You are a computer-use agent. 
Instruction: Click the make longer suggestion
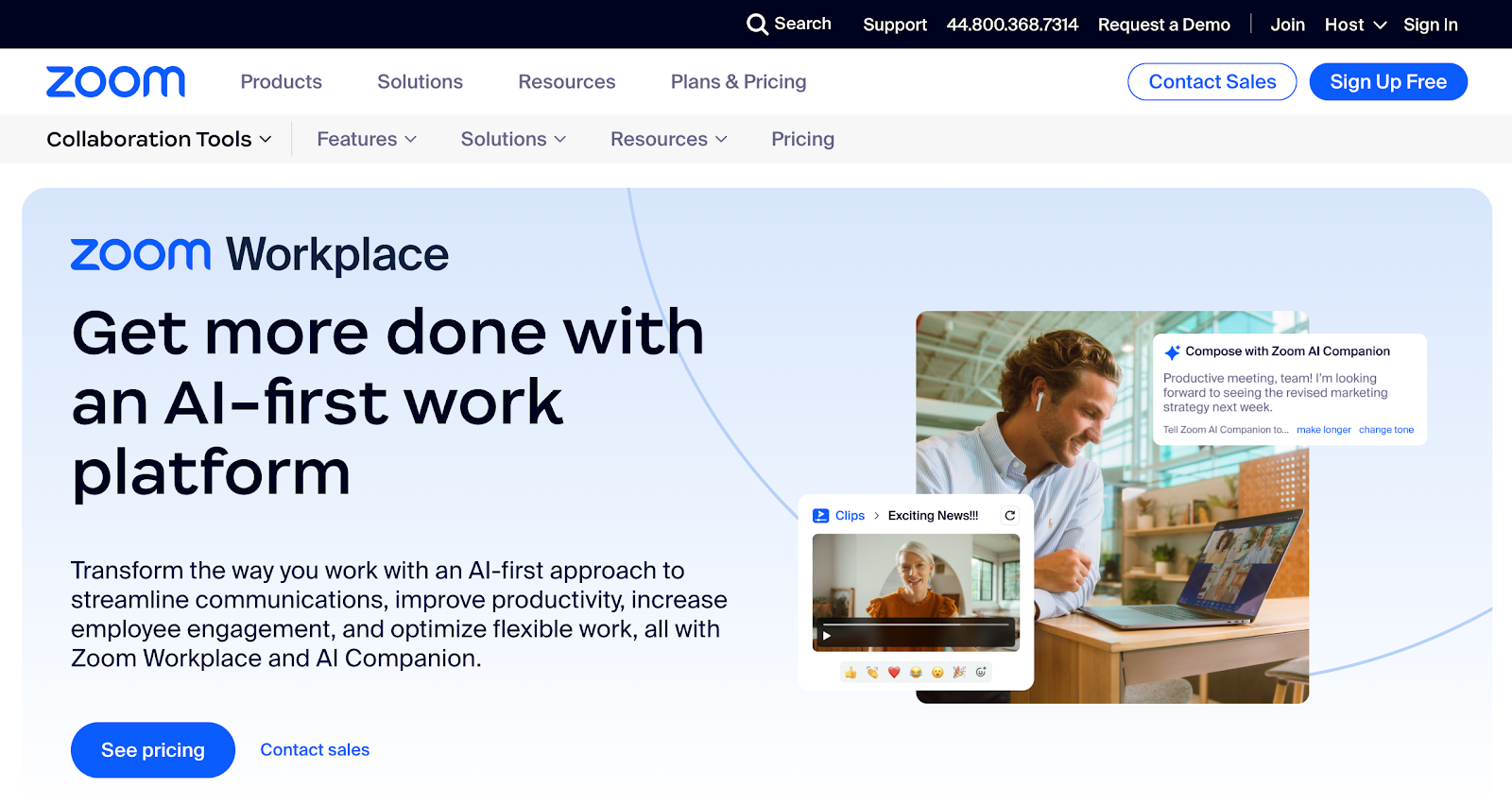[1323, 430]
